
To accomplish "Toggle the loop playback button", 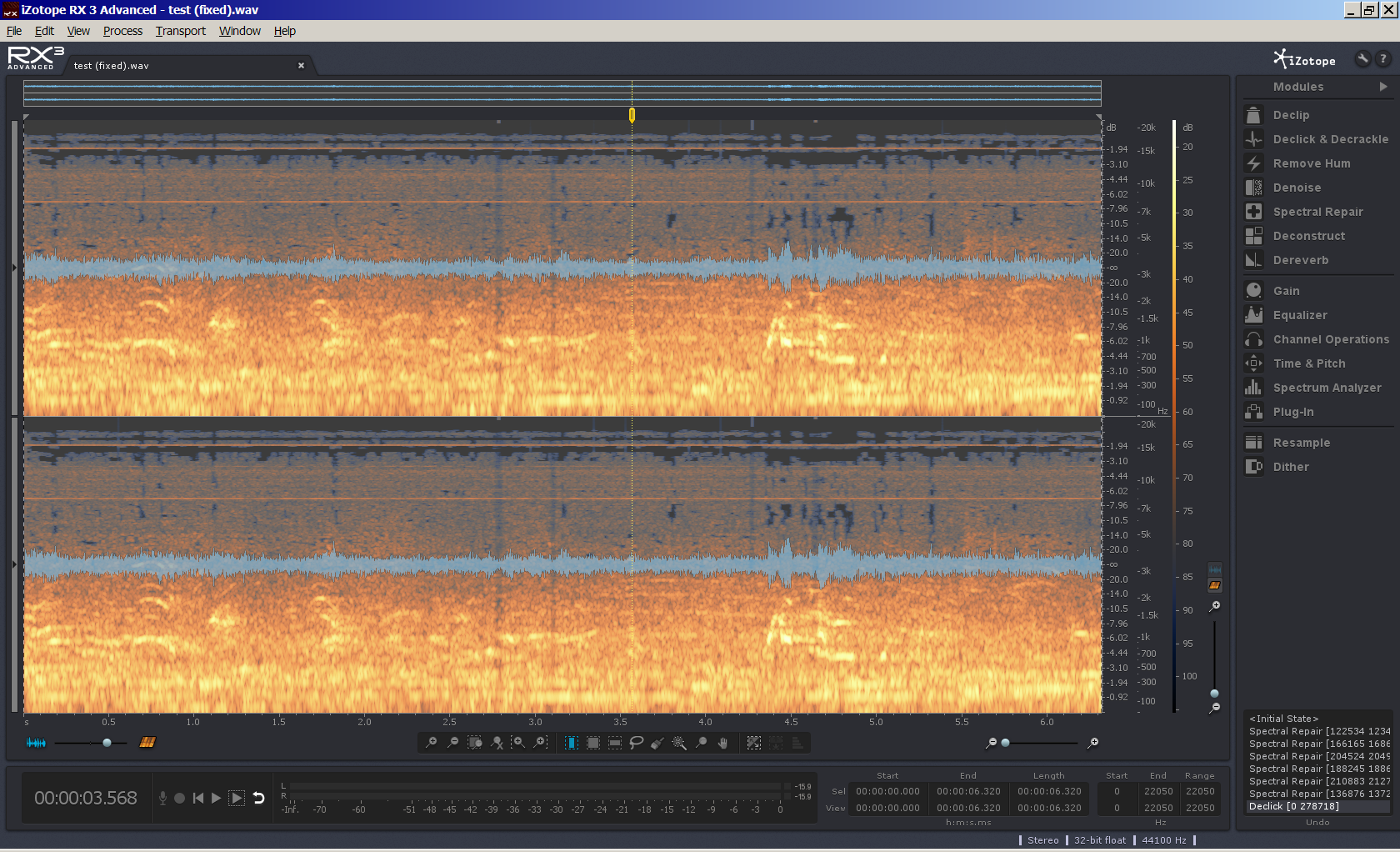I will tap(259, 798).
